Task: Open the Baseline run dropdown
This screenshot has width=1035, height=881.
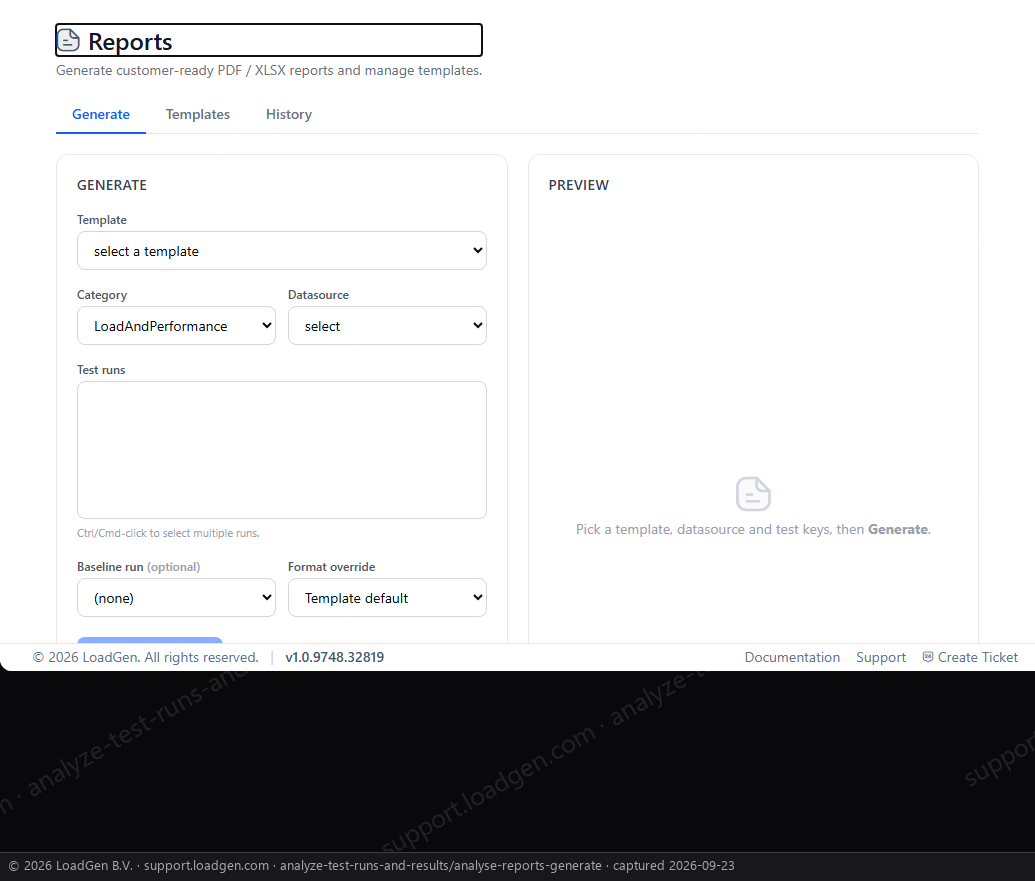Action: pyautogui.click(x=176, y=597)
